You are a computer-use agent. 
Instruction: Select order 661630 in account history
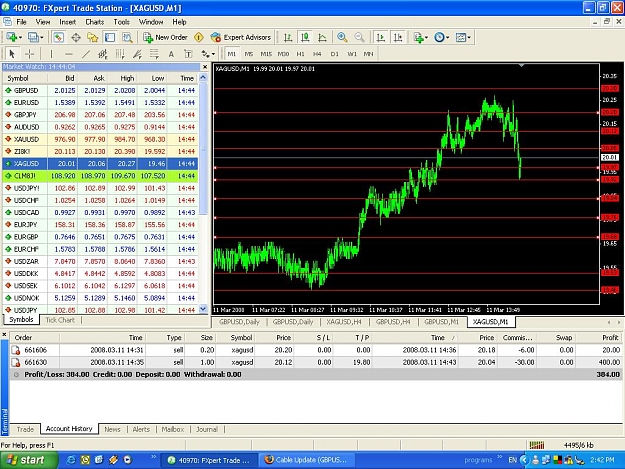[316, 362]
